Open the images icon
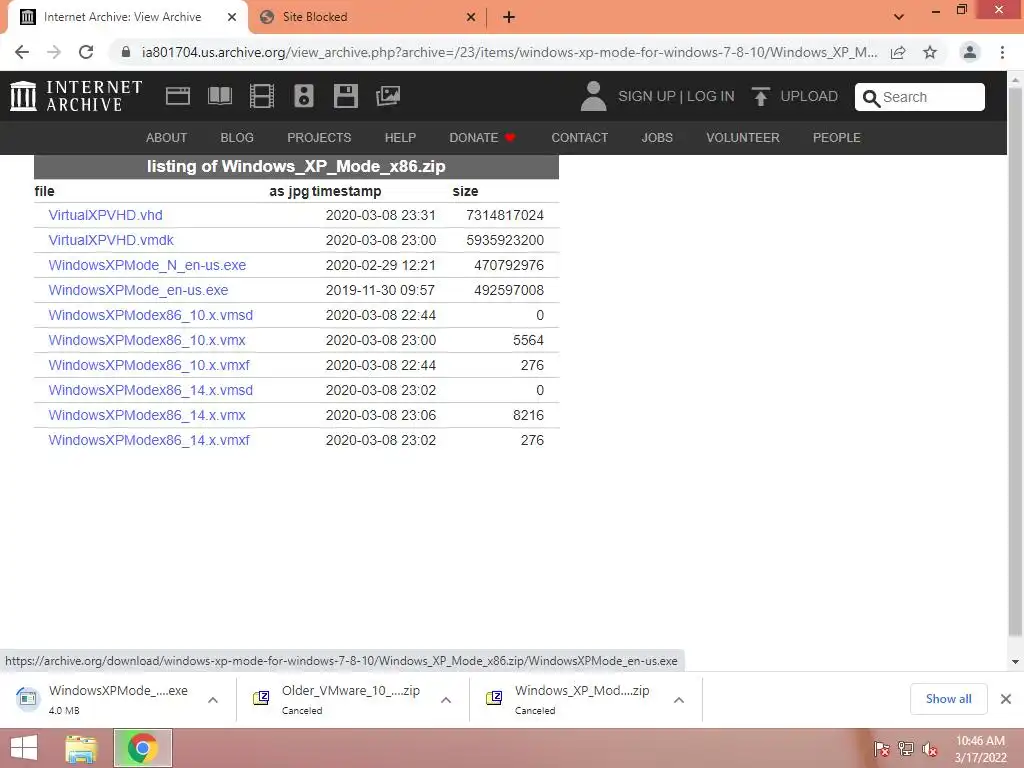This screenshot has width=1024, height=768. (x=388, y=96)
